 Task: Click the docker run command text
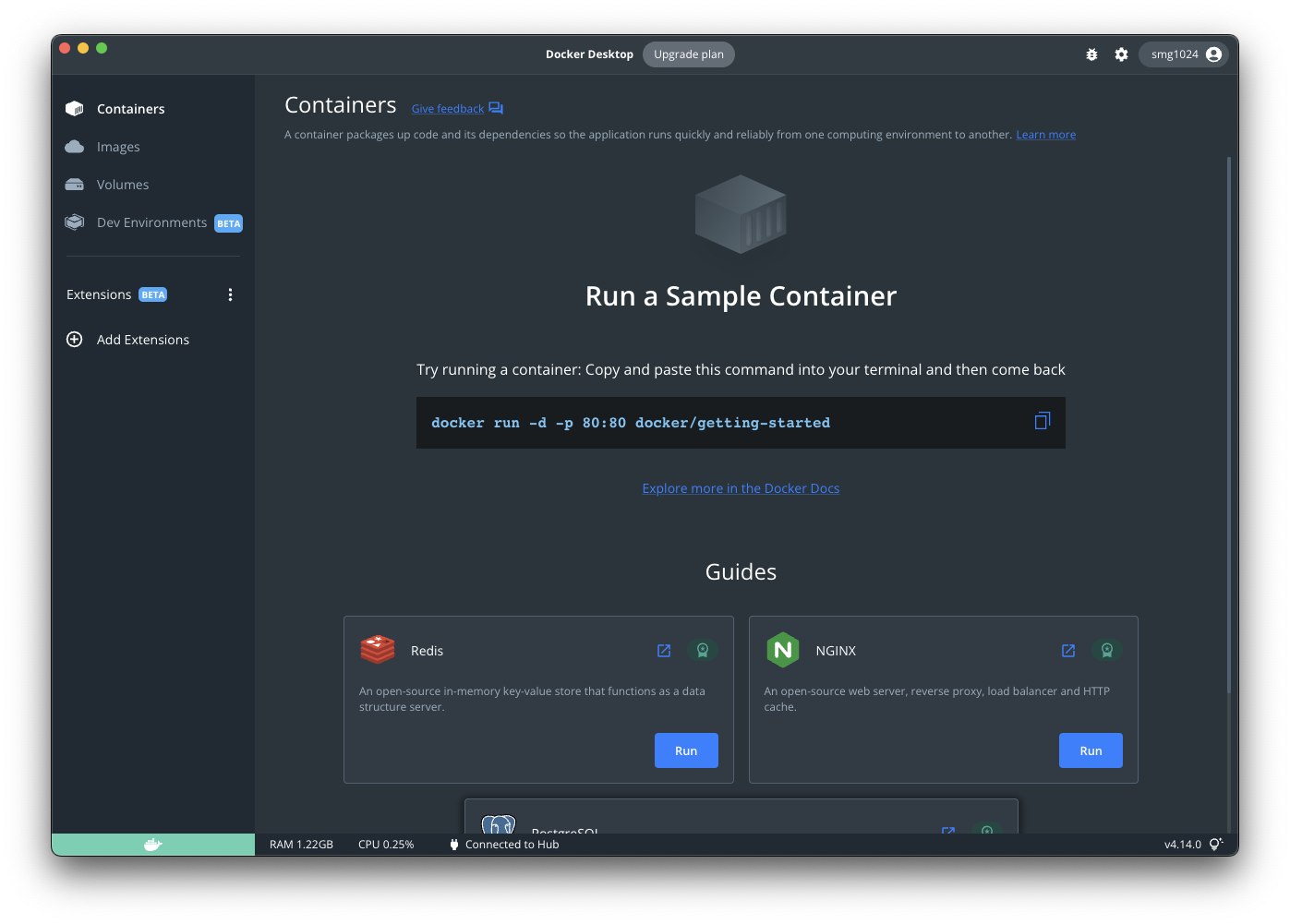click(631, 423)
